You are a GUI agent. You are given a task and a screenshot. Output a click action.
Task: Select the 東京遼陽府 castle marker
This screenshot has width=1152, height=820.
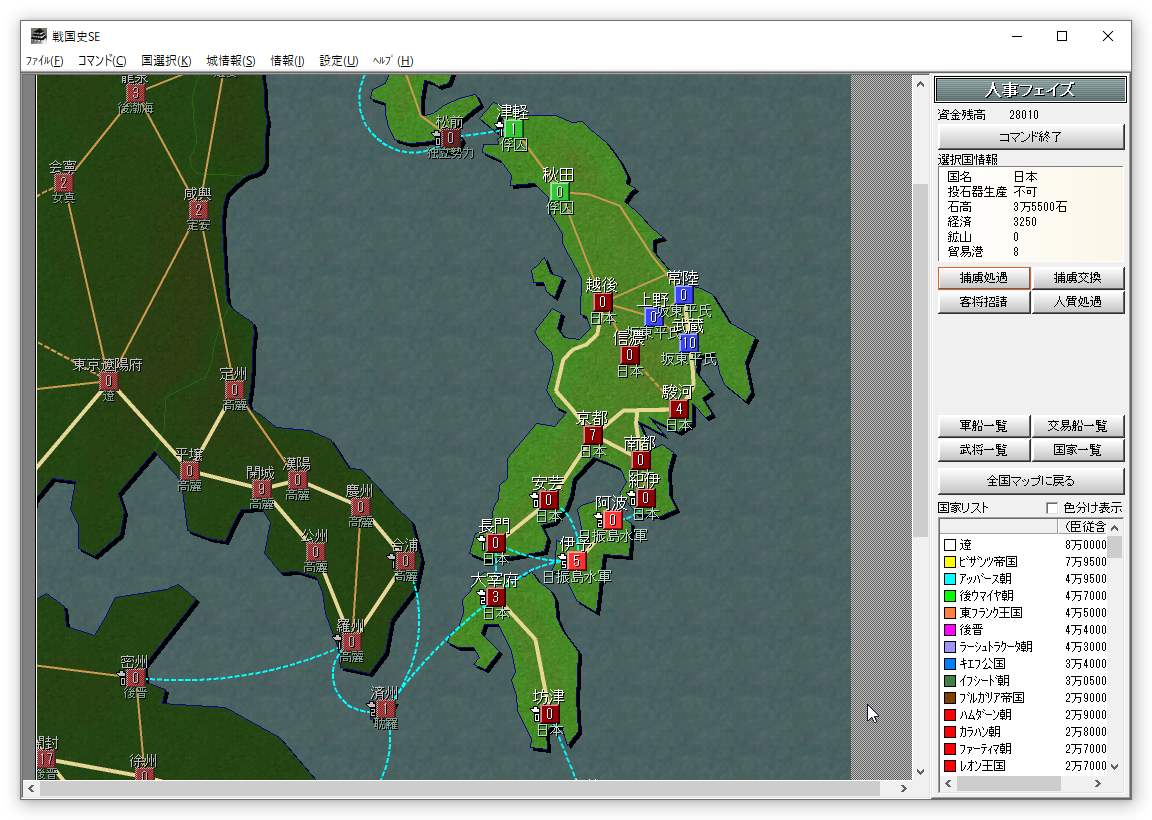(x=109, y=381)
